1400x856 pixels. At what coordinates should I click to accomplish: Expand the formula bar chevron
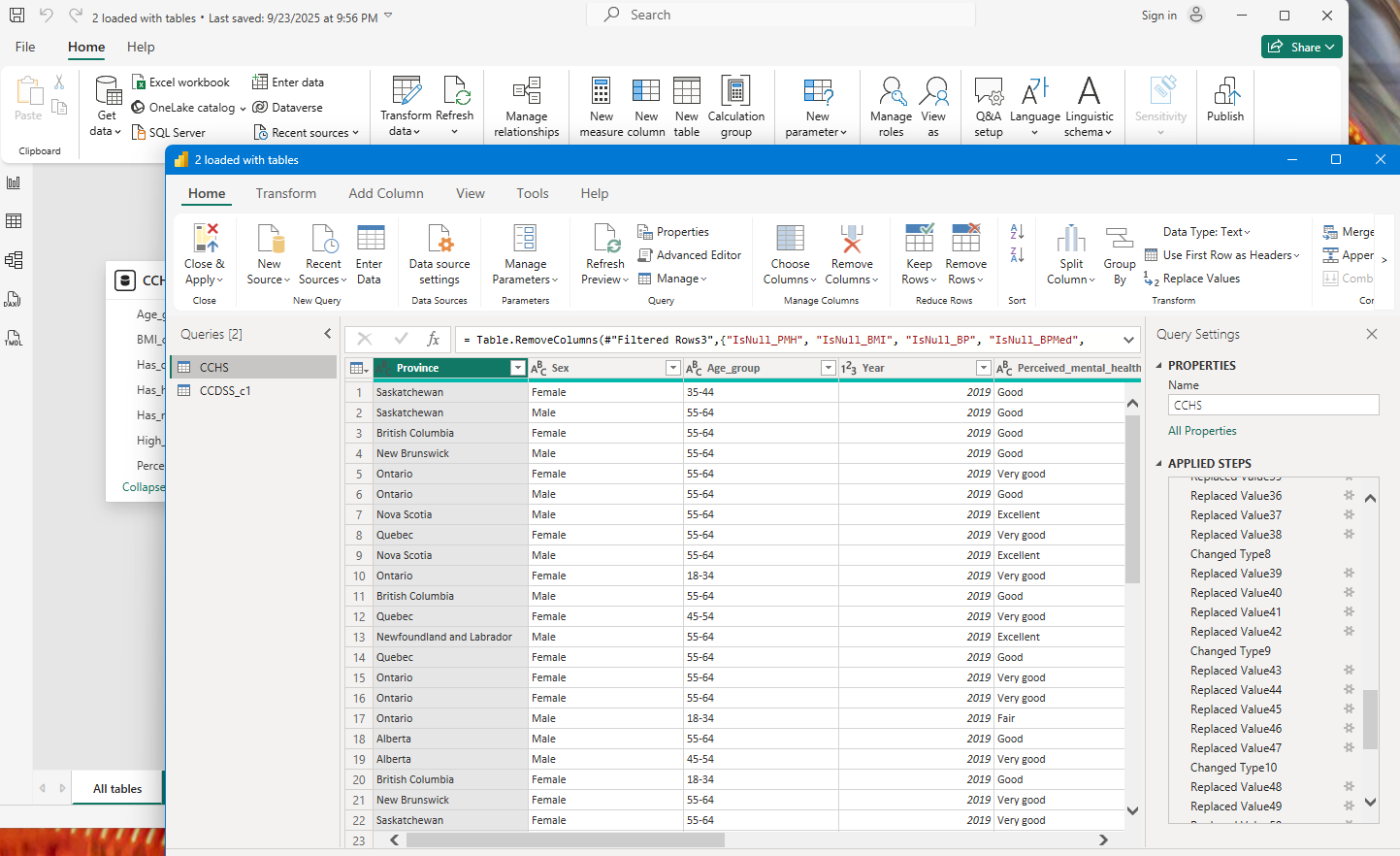point(1128,340)
